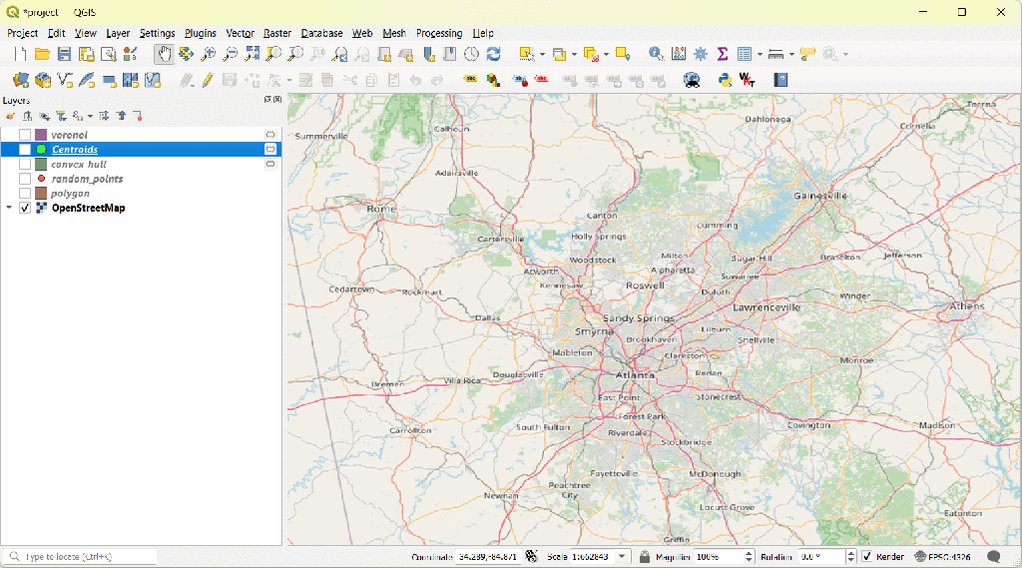Open the Processing menu
This screenshot has height=568, width=1022.
pyautogui.click(x=439, y=33)
